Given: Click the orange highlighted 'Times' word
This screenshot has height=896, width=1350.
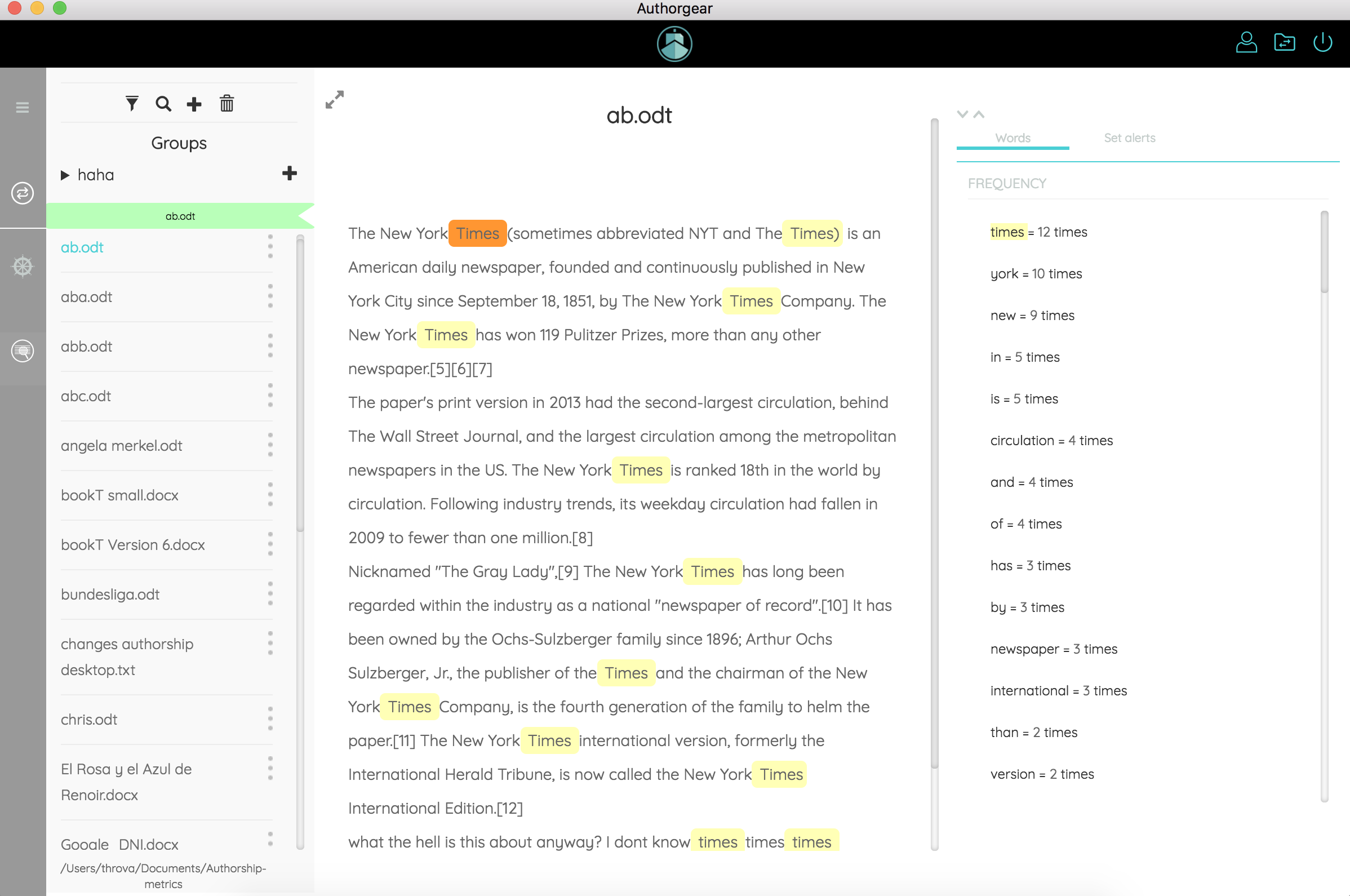Looking at the screenshot, I should point(478,233).
